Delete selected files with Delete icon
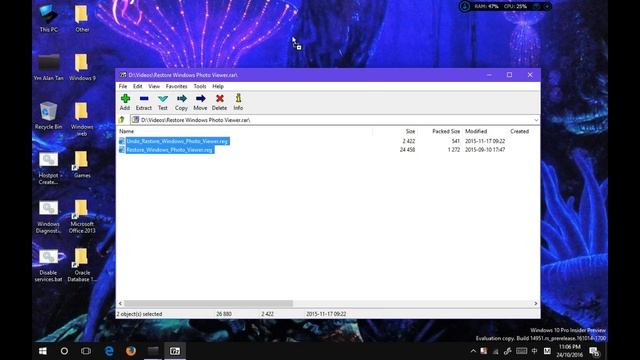Screen dimensions: 640x360 pyautogui.click(x=219, y=102)
